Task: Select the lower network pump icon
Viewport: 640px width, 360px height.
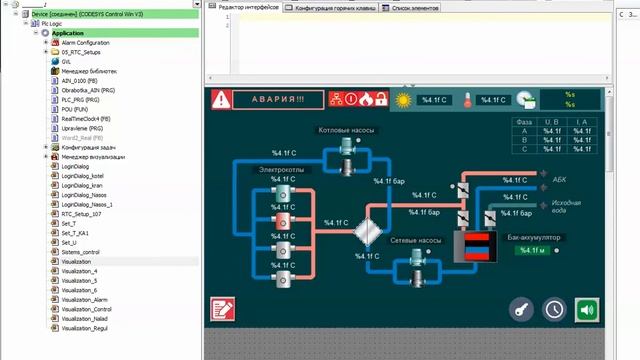Action: (417, 279)
